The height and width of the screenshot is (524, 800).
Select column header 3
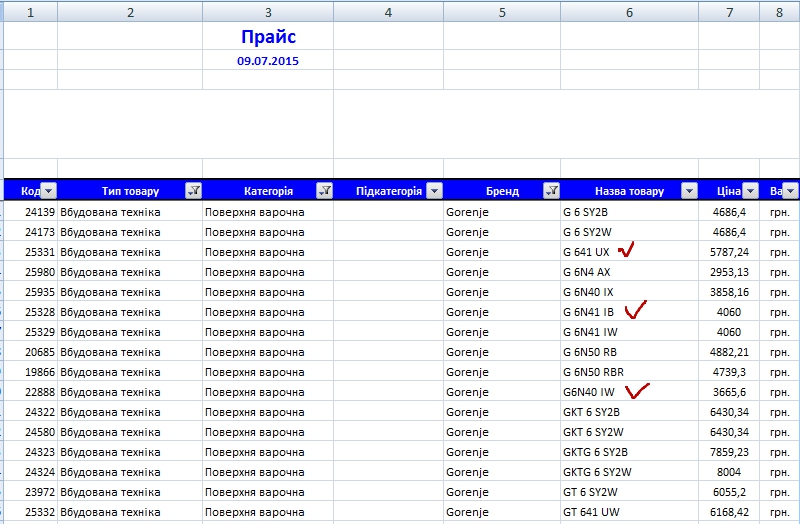[x=268, y=12]
